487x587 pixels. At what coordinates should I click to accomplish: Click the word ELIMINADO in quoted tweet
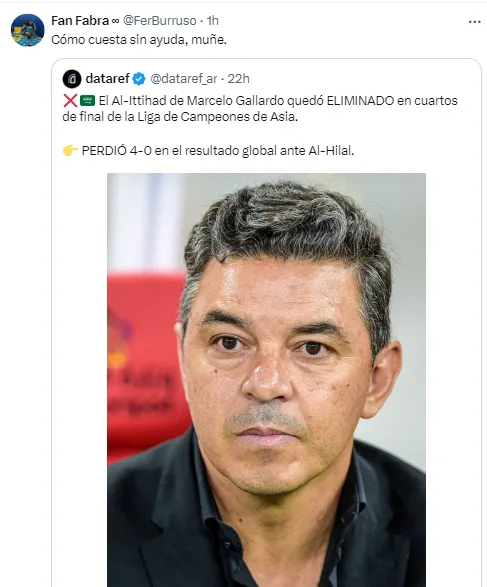coord(360,101)
